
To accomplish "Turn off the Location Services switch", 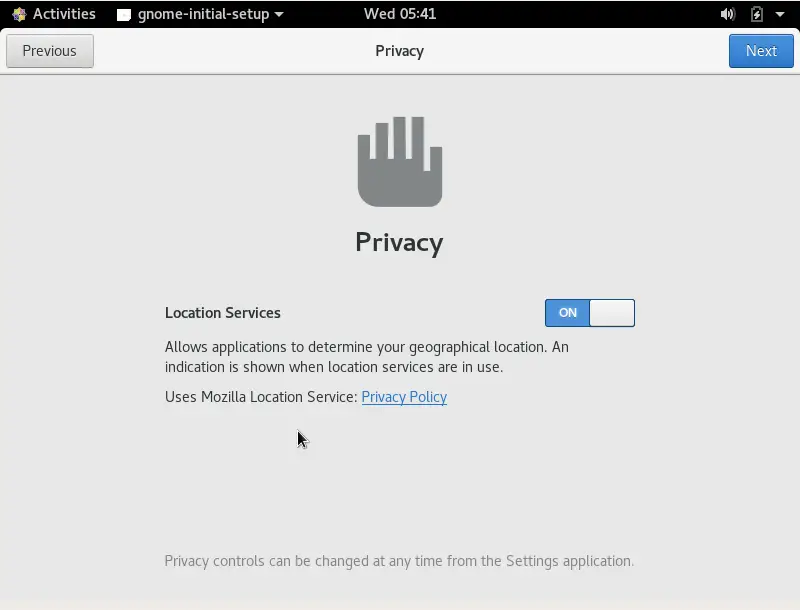I will pos(590,313).
